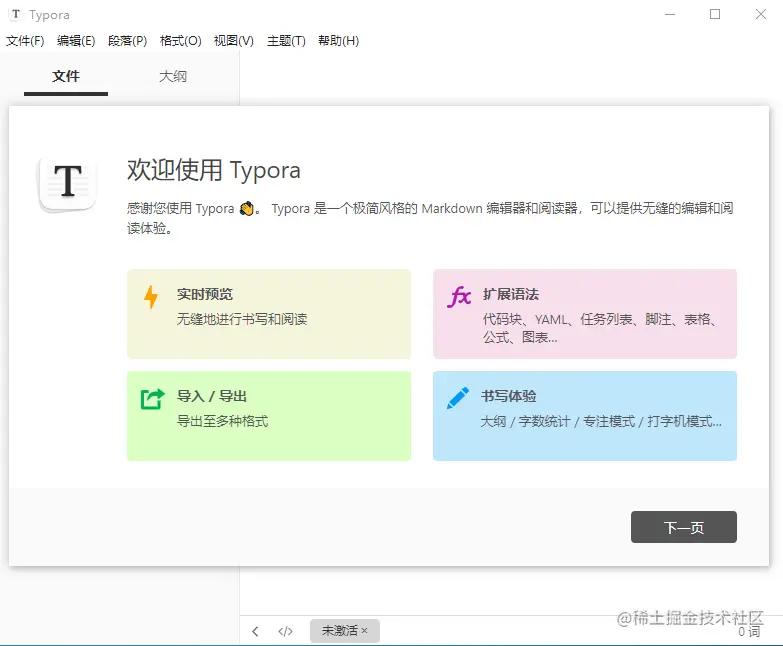The width and height of the screenshot is (783, 646).
Task: Open the 主题(T) menu
Action: click(x=286, y=41)
